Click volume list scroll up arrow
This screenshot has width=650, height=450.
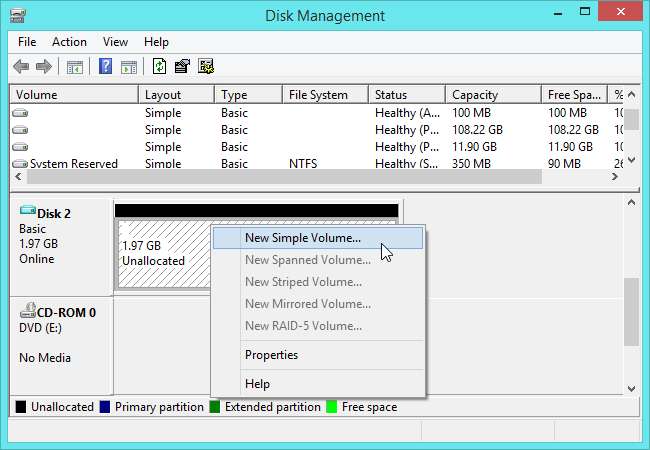point(631,95)
